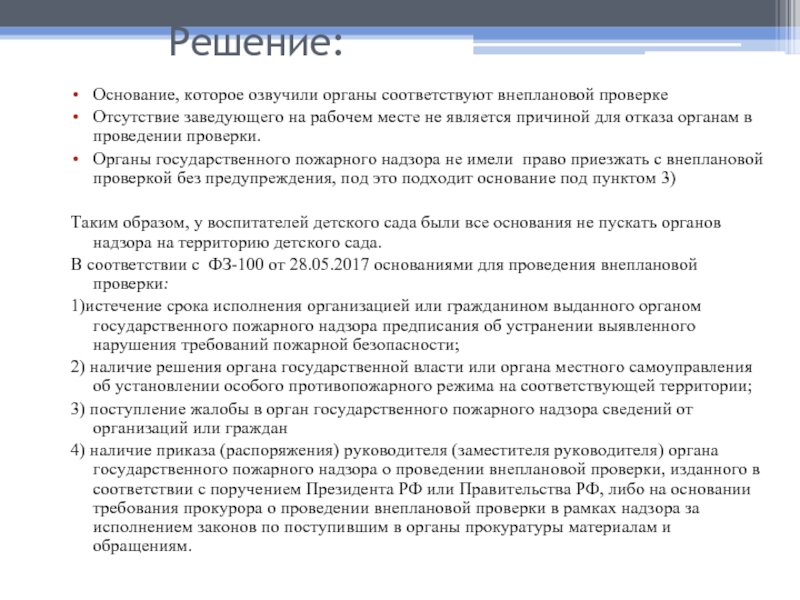Select the bullet "Органы государственного пожарного надзора не имели право"

(x=428, y=168)
